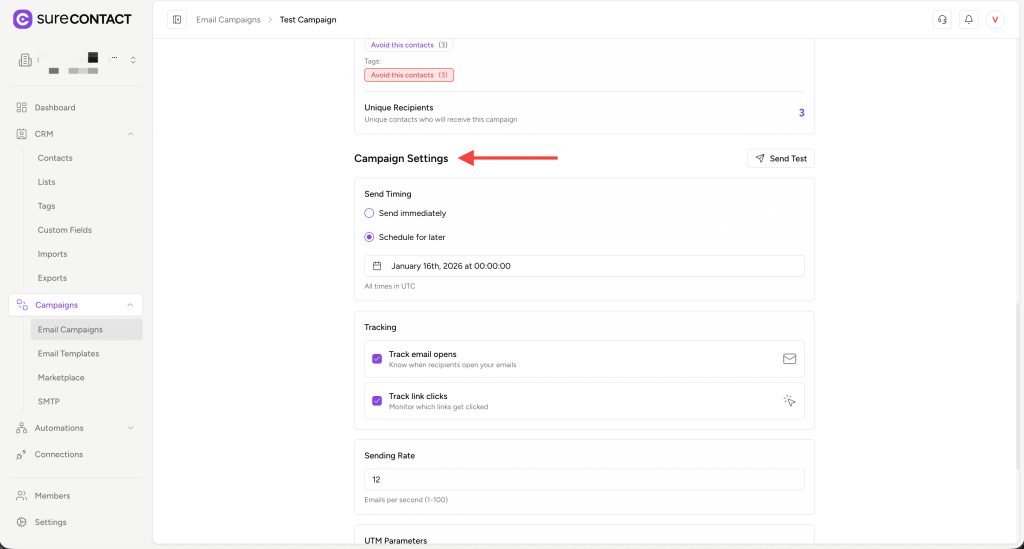1024x549 pixels.
Task: Click the Dashboard grid icon
Action: [x=22, y=107]
